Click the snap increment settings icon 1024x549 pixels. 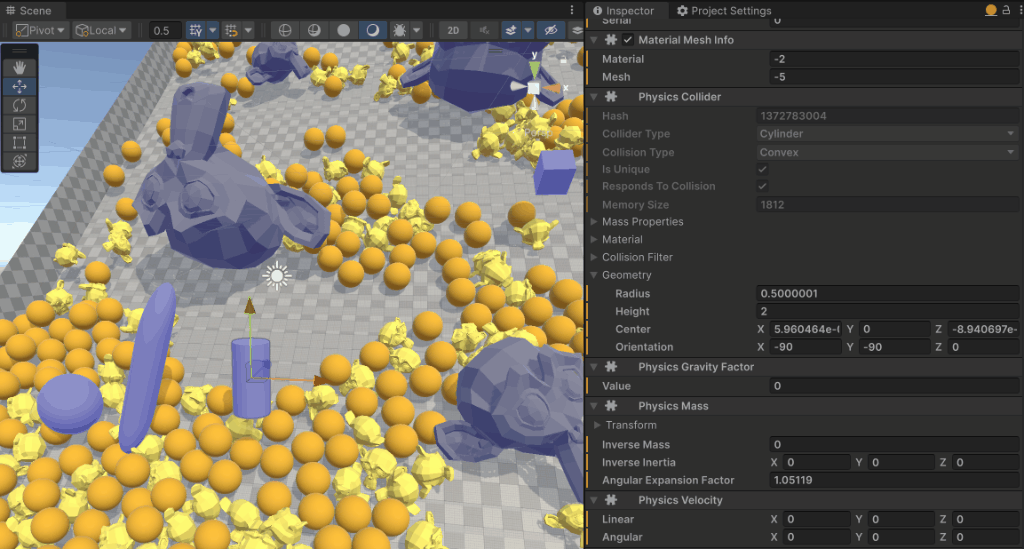[x=231, y=30]
